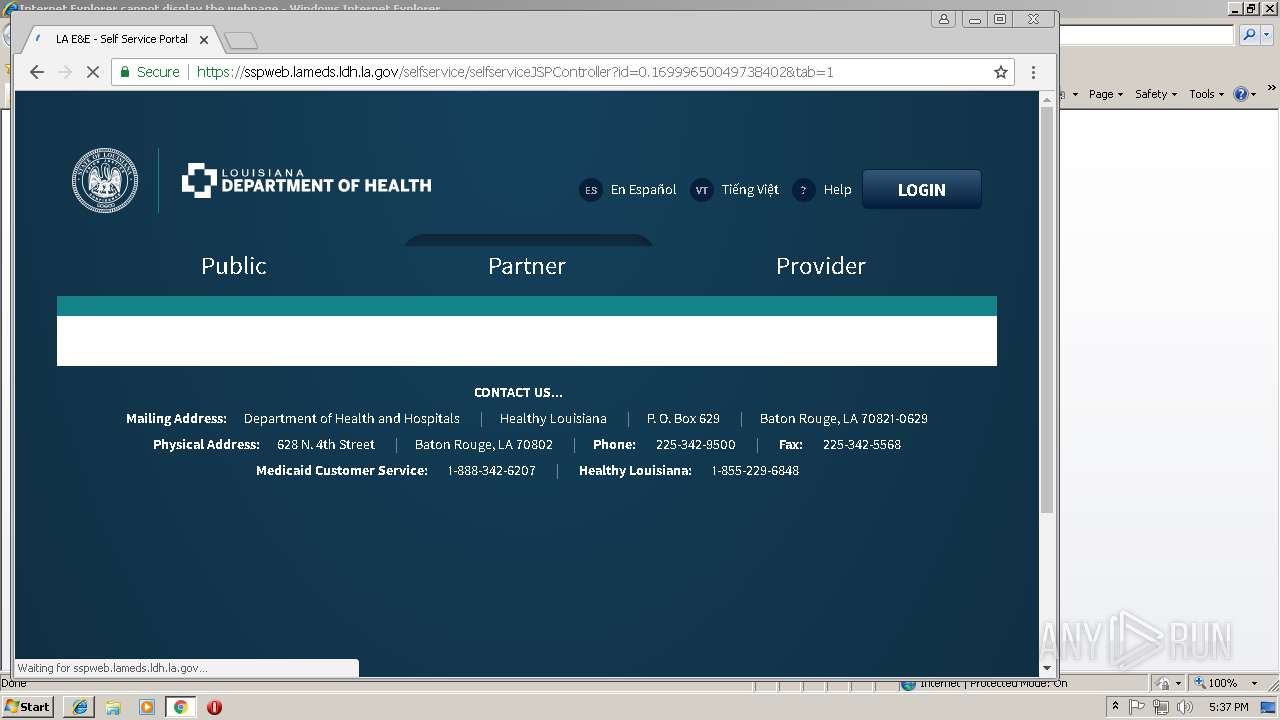Click the Medicaid Customer Service number 1-888-342-6207

(x=491, y=471)
